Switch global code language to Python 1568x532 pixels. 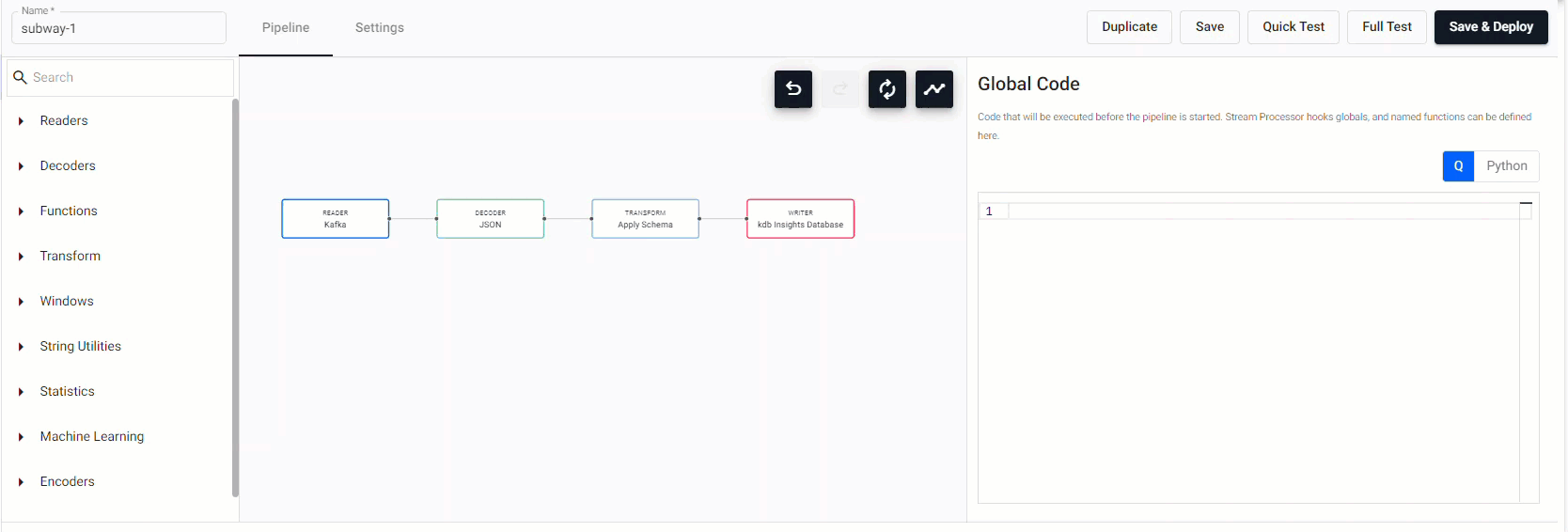pos(1506,166)
